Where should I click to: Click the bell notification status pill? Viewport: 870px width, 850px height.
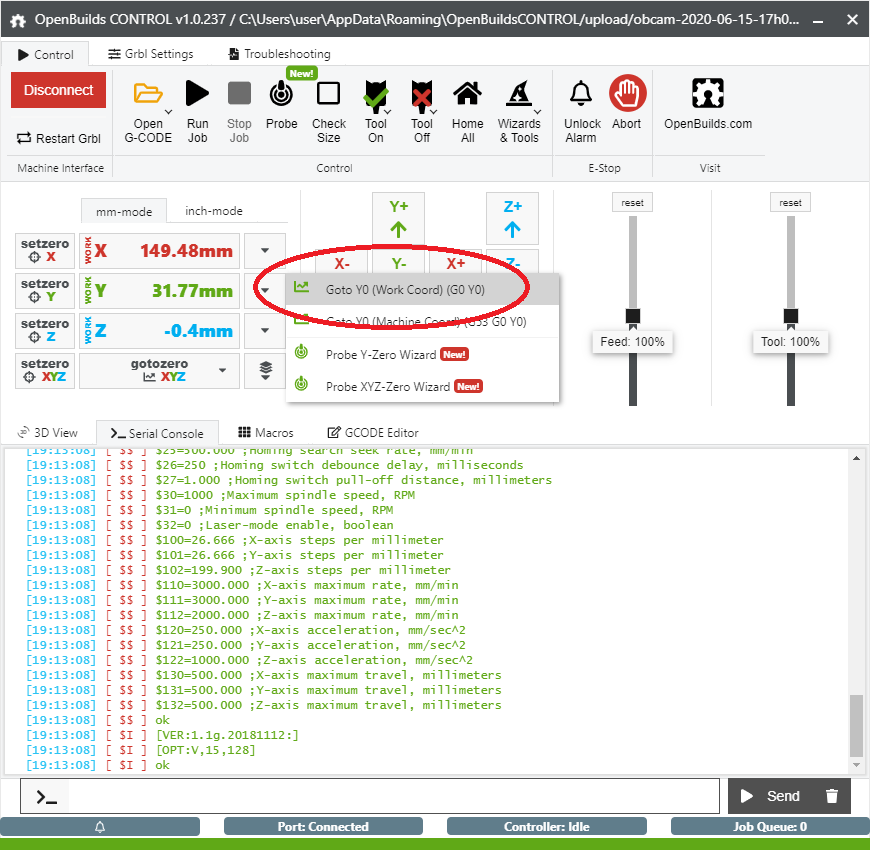pos(100,826)
